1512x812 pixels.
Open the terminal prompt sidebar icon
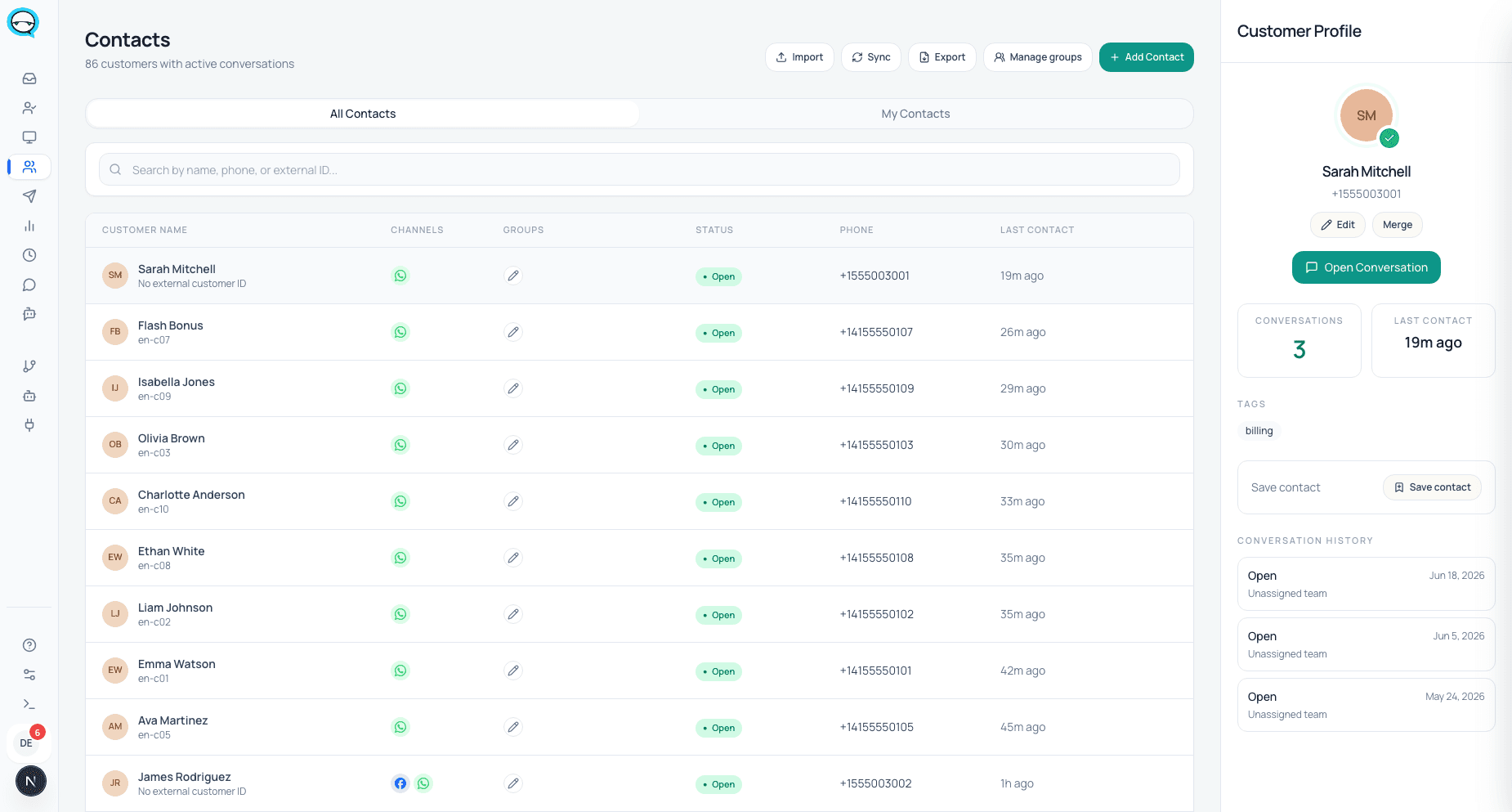29,704
